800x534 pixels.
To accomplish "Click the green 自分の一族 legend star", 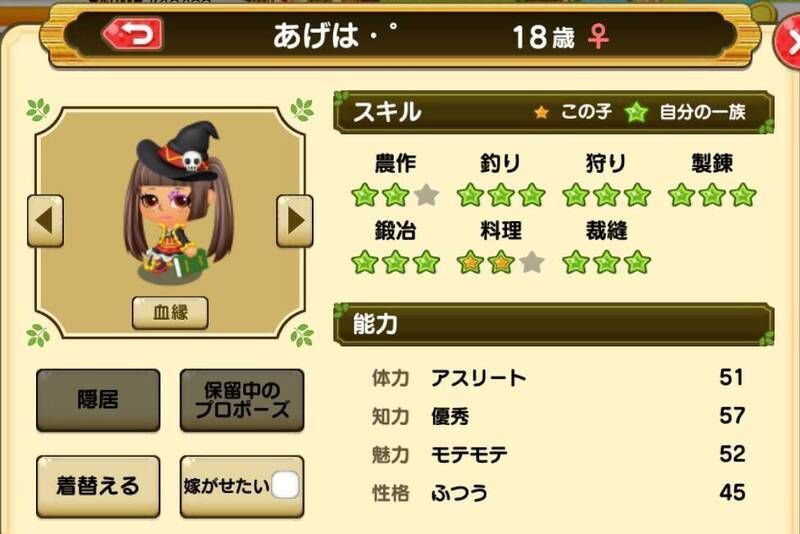I will 636,112.
